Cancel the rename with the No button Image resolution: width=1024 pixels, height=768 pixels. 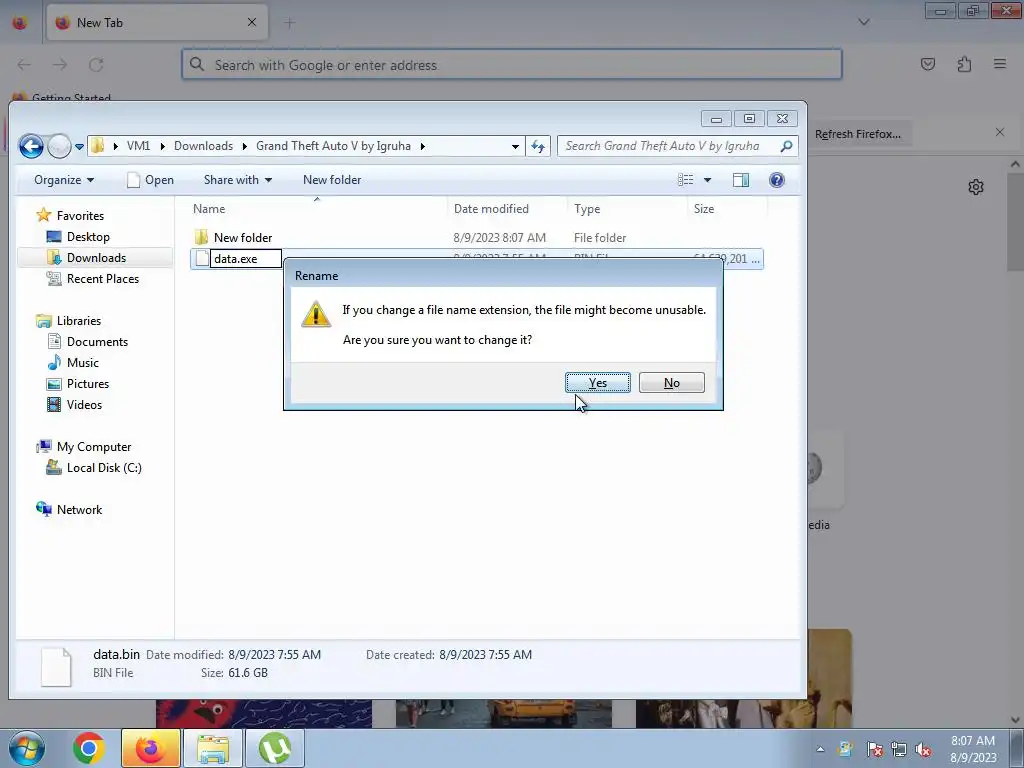pos(671,383)
